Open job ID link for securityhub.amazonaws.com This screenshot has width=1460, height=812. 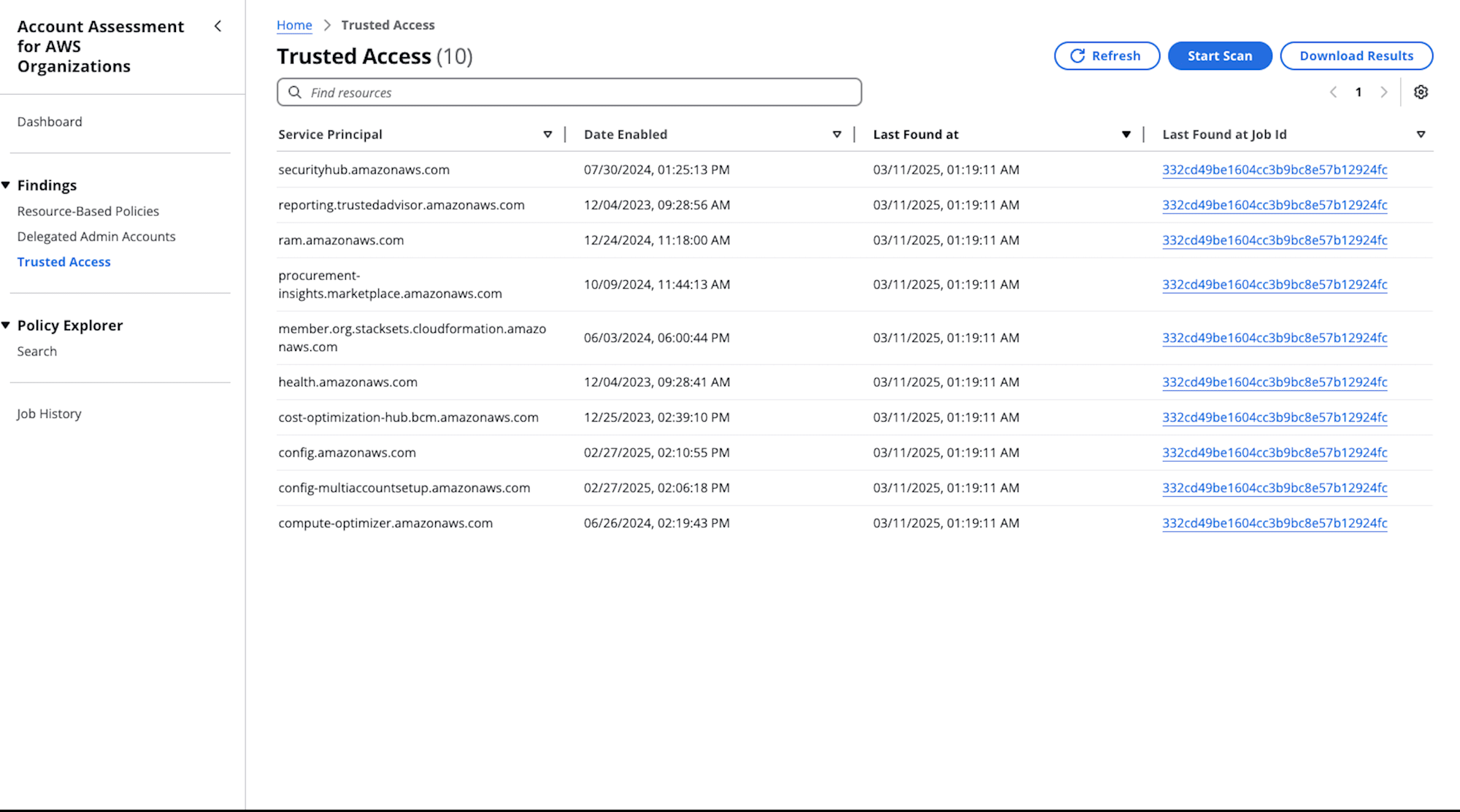click(x=1275, y=170)
